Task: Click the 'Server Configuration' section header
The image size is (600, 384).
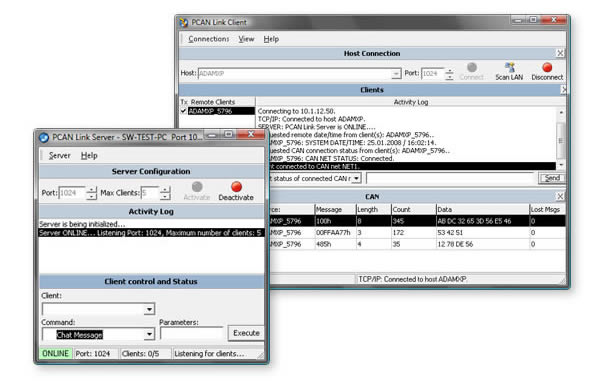Action: click(151, 171)
